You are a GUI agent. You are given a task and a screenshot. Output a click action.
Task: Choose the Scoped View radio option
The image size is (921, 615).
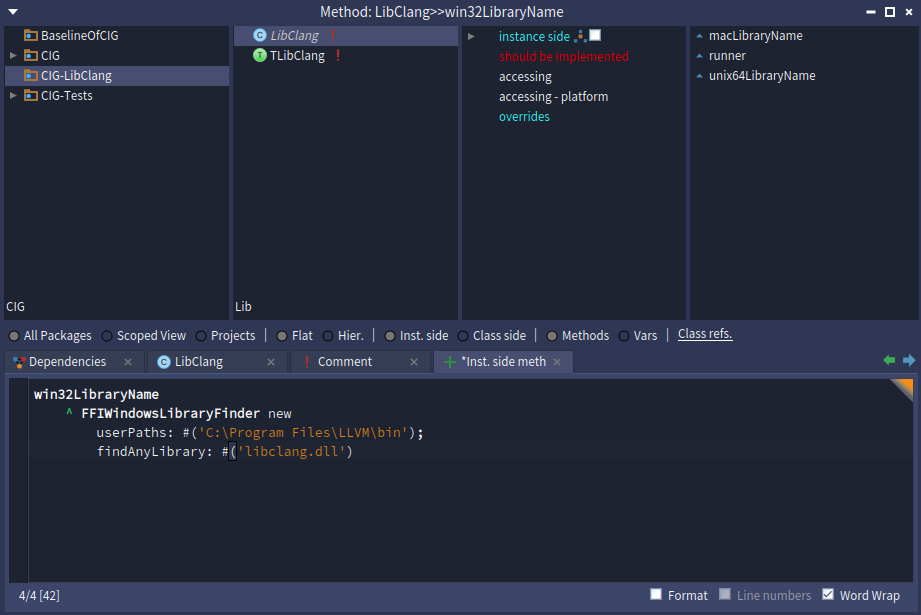tap(107, 336)
